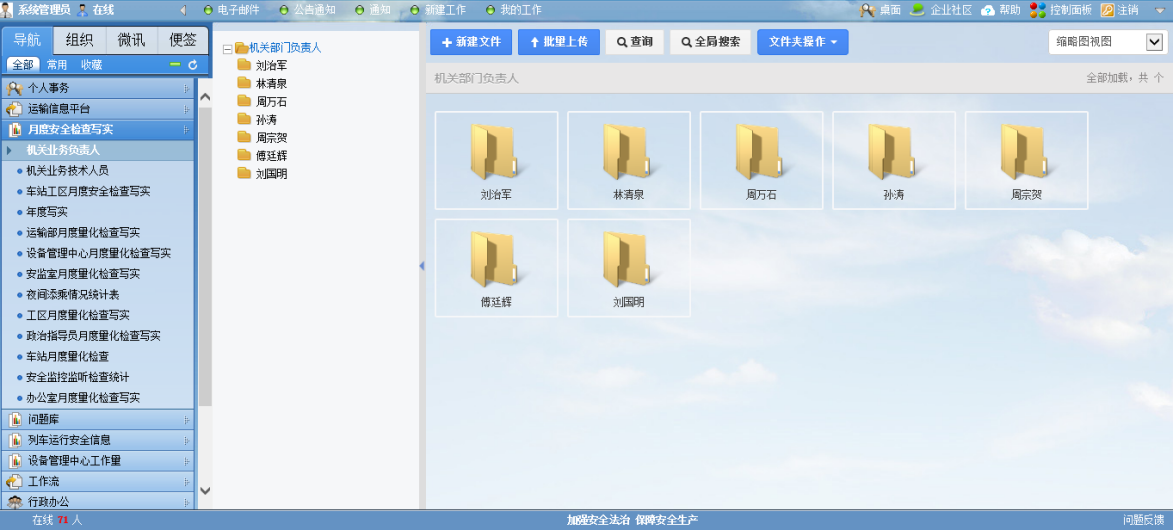Click the 新建文件 button
Image resolution: width=1173 pixels, height=530 pixels.
pyautogui.click(x=471, y=42)
